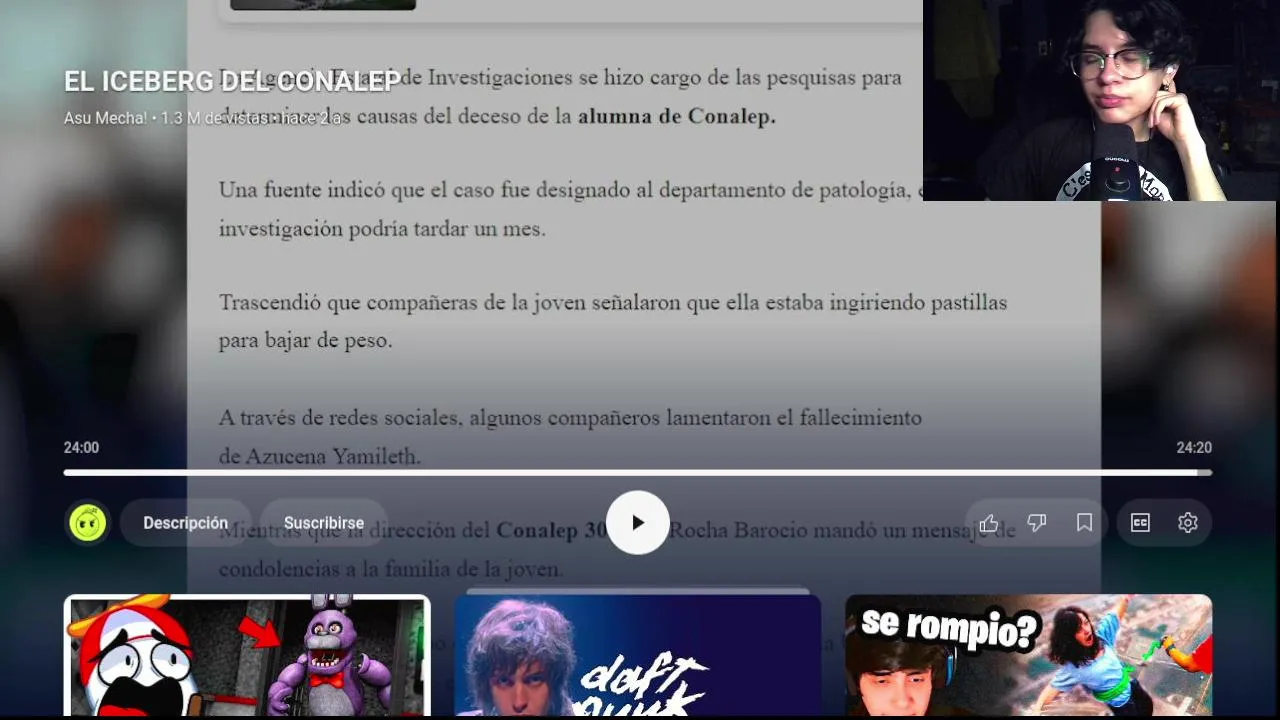Open the Bonnie animatronic video thumbnail
Image resolution: width=1280 pixels, height=720 pixels.
point(247,657)
